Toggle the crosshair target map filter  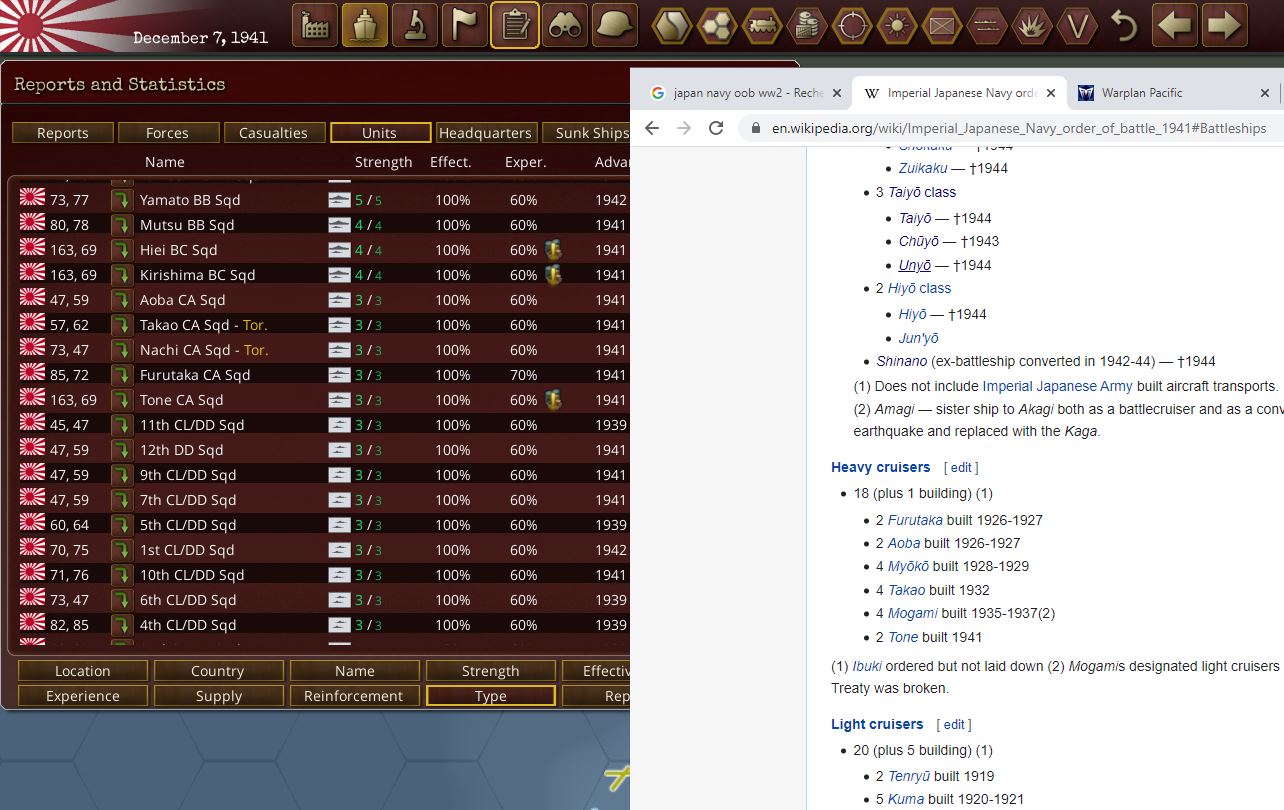(x=852, y=25)
